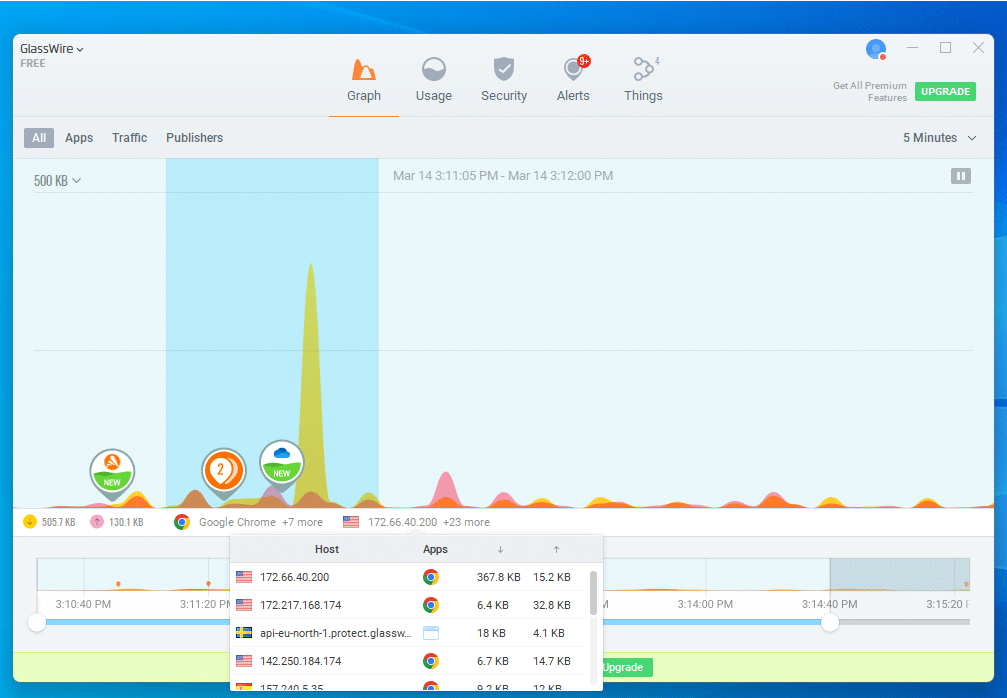Click the US flag next to 172.66.40.200 summary
The width and height of the screenshot is (1007, 698).
pyautogui.click(x=351, y=522)
